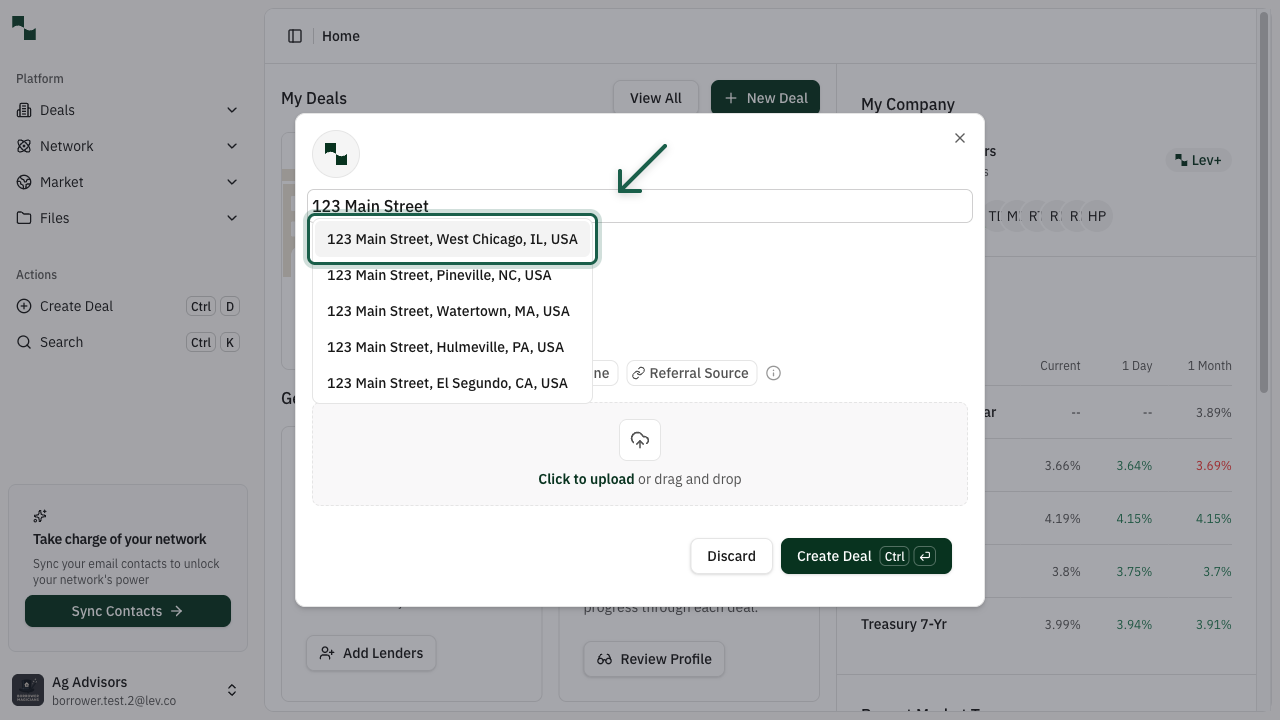Open Network from the sidebar icon
Viewport: 1280px width, 720px height.
pyautogui.click(x=22, y=145)
